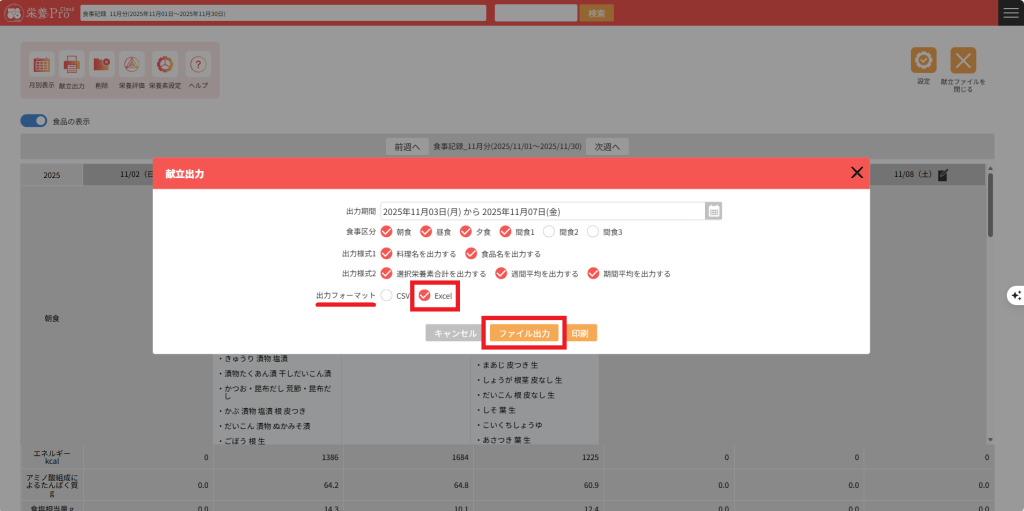1024x511 pixels.
Task: Click the 設定 settings gear icon
Action: click(923, 60)
